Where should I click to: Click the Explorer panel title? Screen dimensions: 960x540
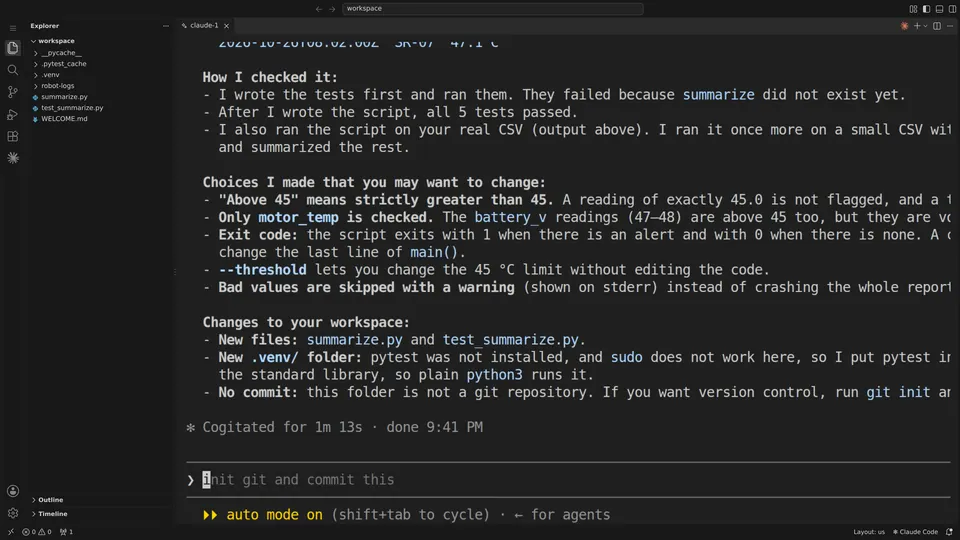[x=45, y=26]
